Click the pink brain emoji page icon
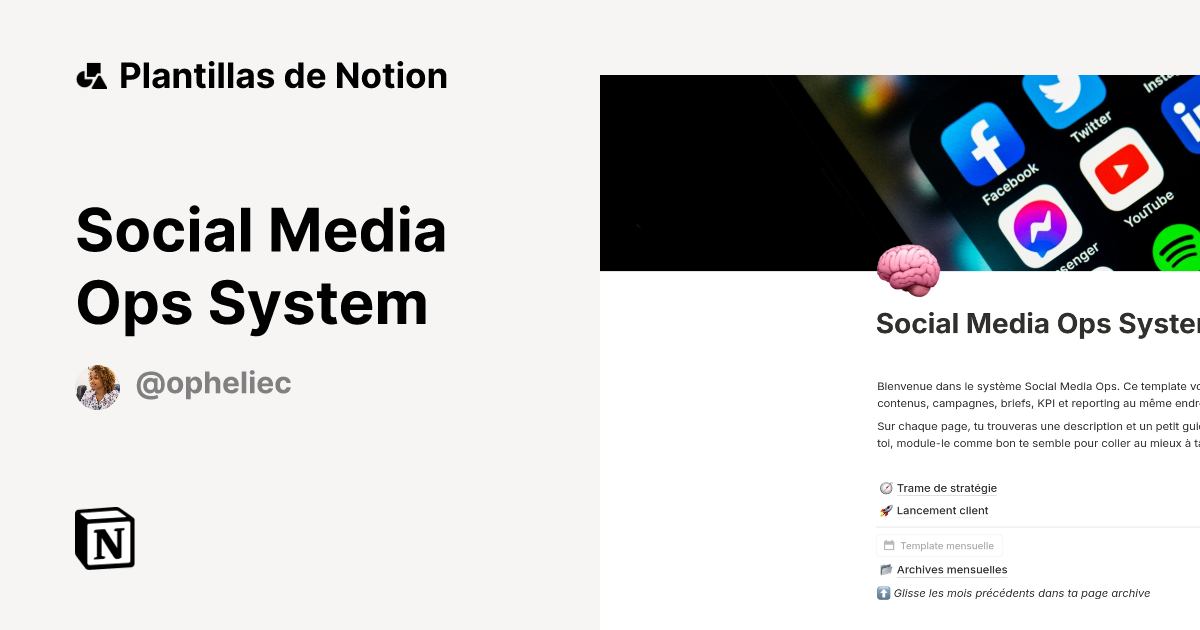Viewport: 1200px width, 630px height. point(908,269)
